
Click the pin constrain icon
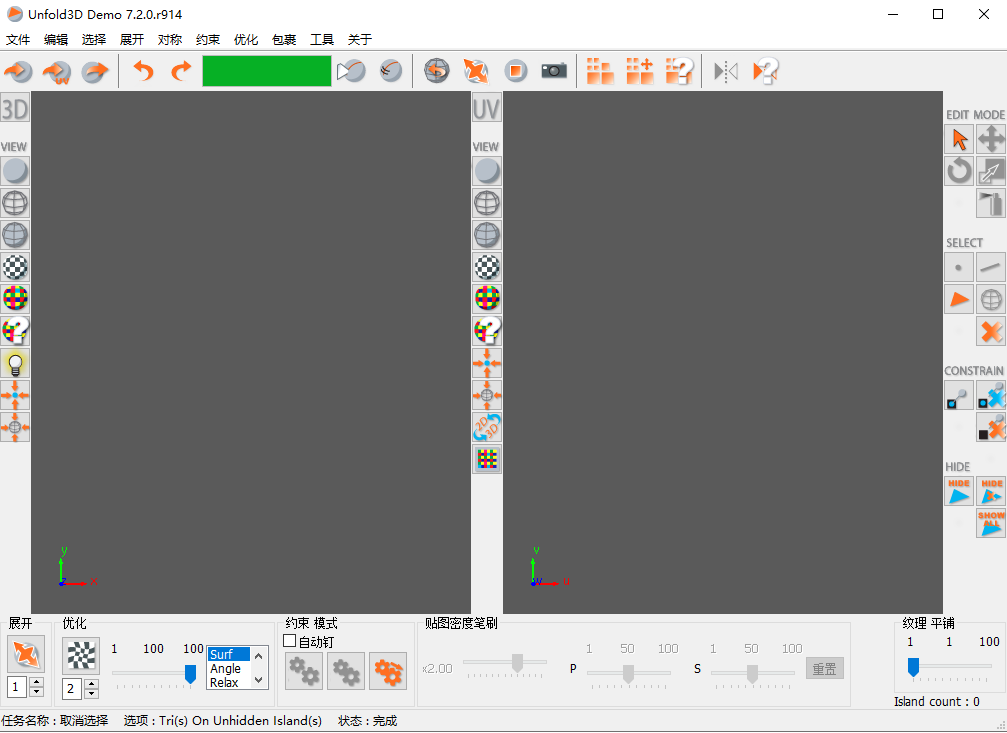point(959,396)
